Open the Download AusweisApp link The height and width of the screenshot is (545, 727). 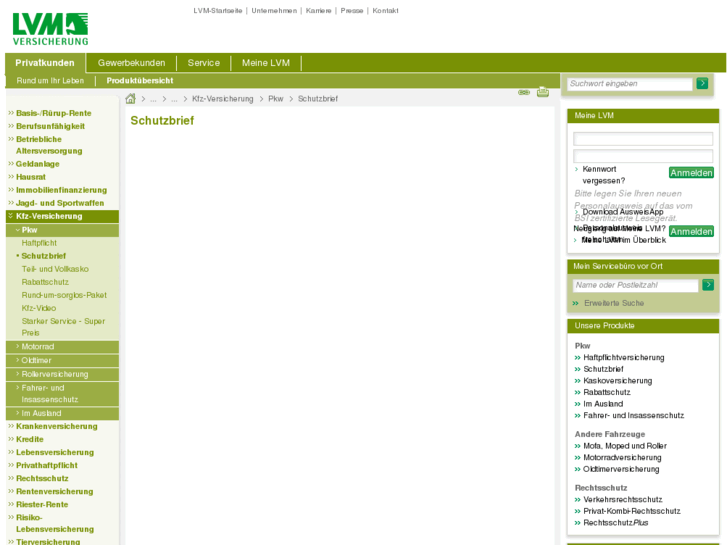click(623, 212)
